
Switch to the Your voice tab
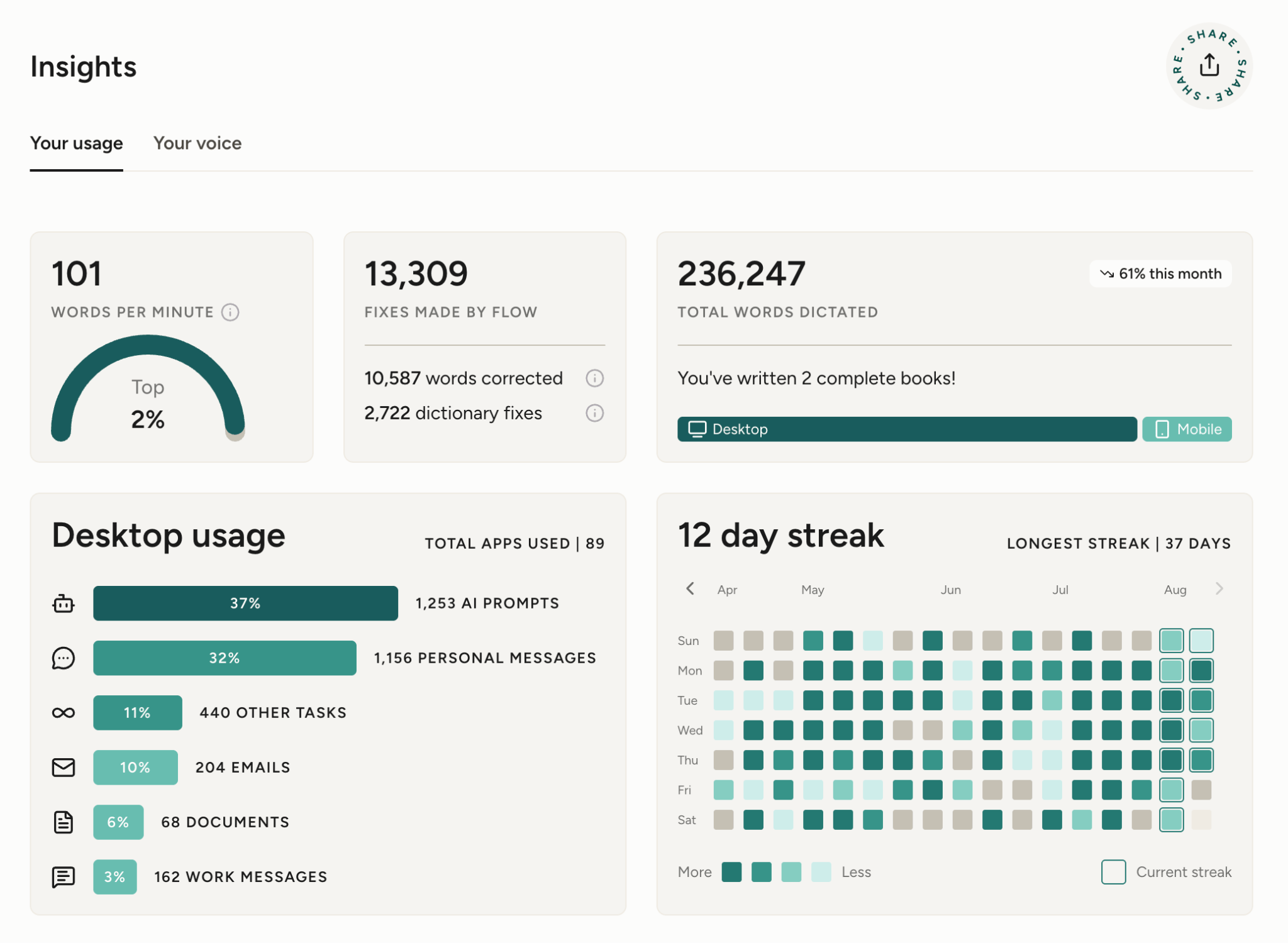197,143
